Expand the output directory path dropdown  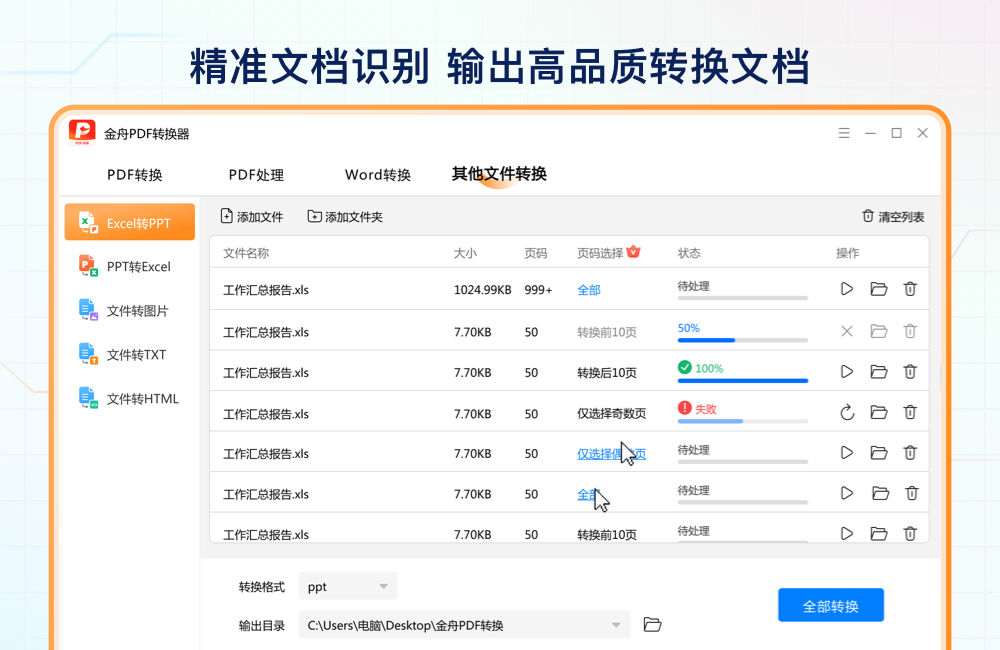(617, 622)
